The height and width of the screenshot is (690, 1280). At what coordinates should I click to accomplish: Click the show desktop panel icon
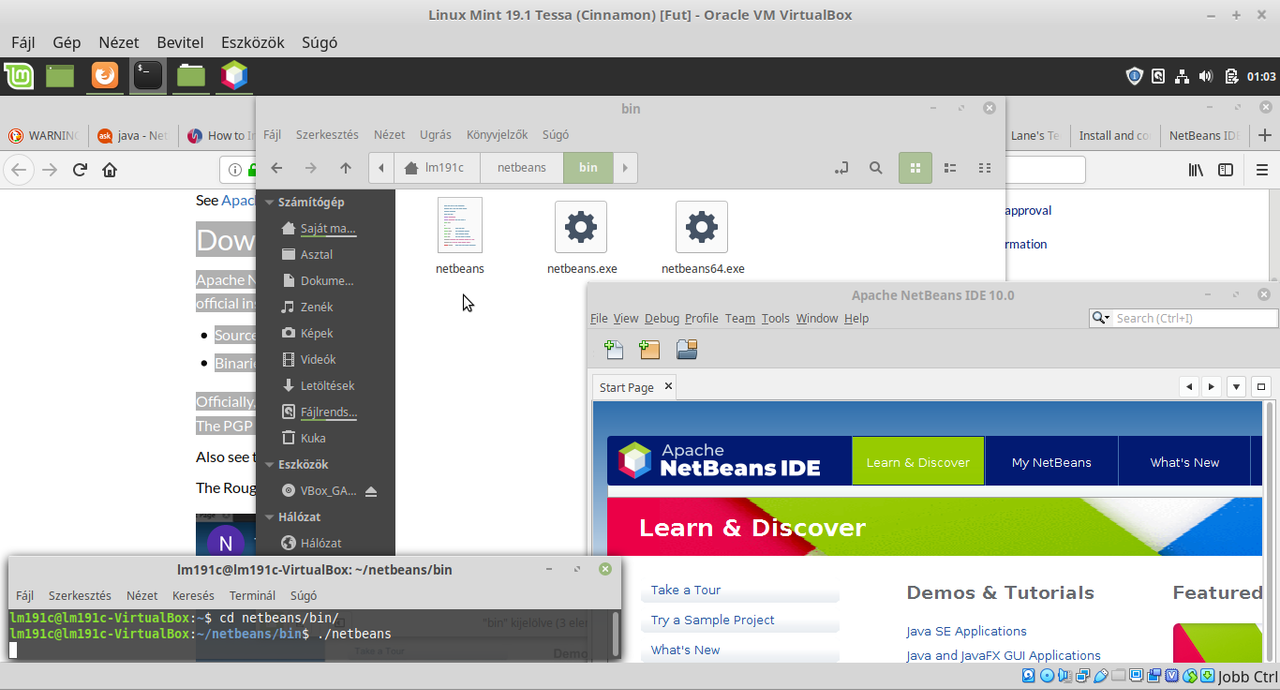[60, 75]
